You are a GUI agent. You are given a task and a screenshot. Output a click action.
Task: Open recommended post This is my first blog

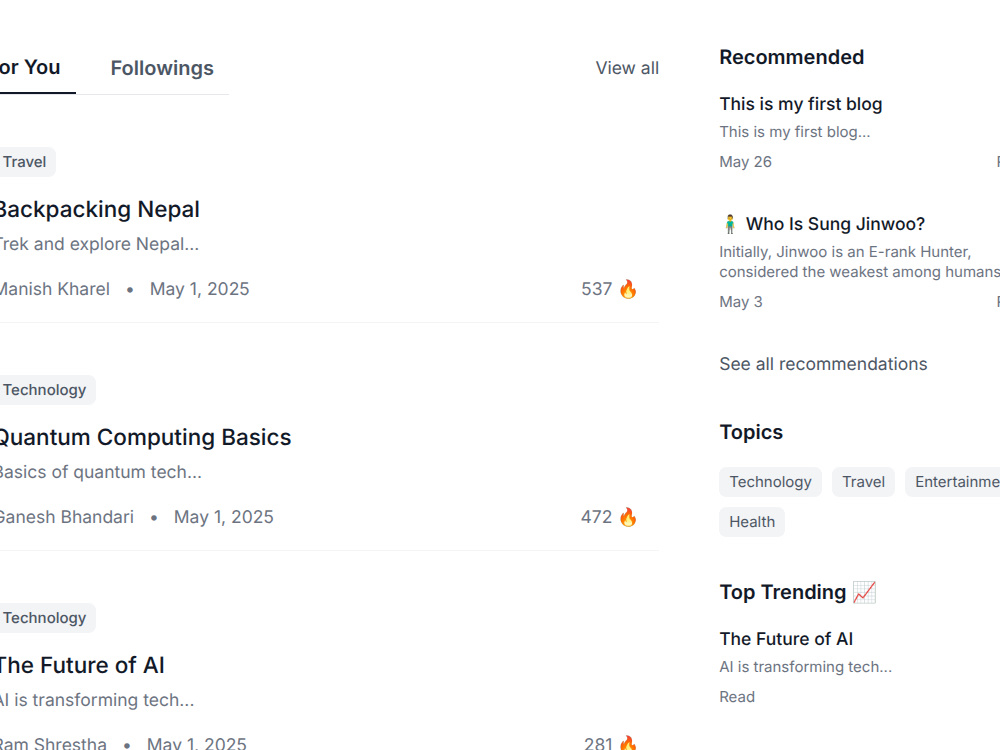pyautogui.click(x=801, y=104)
